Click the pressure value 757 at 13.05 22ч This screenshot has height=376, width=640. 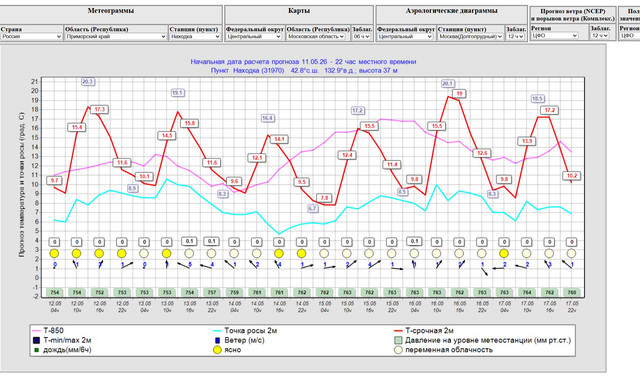click(x=211, y=292)
